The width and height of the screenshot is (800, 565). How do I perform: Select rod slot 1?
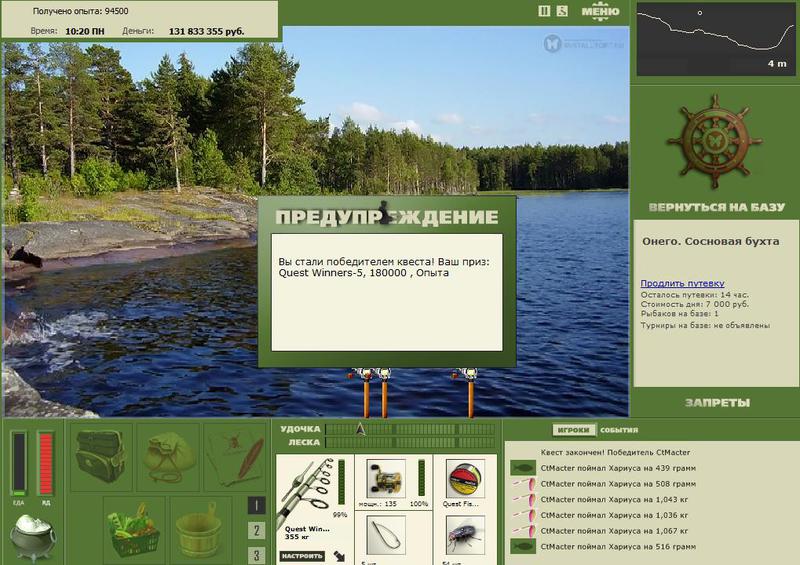pyautogui.click(x=256, y=505)
